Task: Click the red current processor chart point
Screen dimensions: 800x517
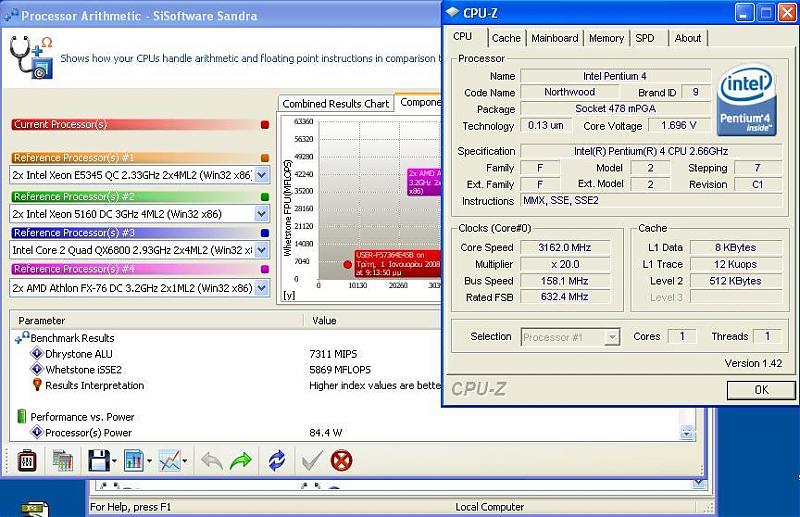Action: (x=347, y=264)
